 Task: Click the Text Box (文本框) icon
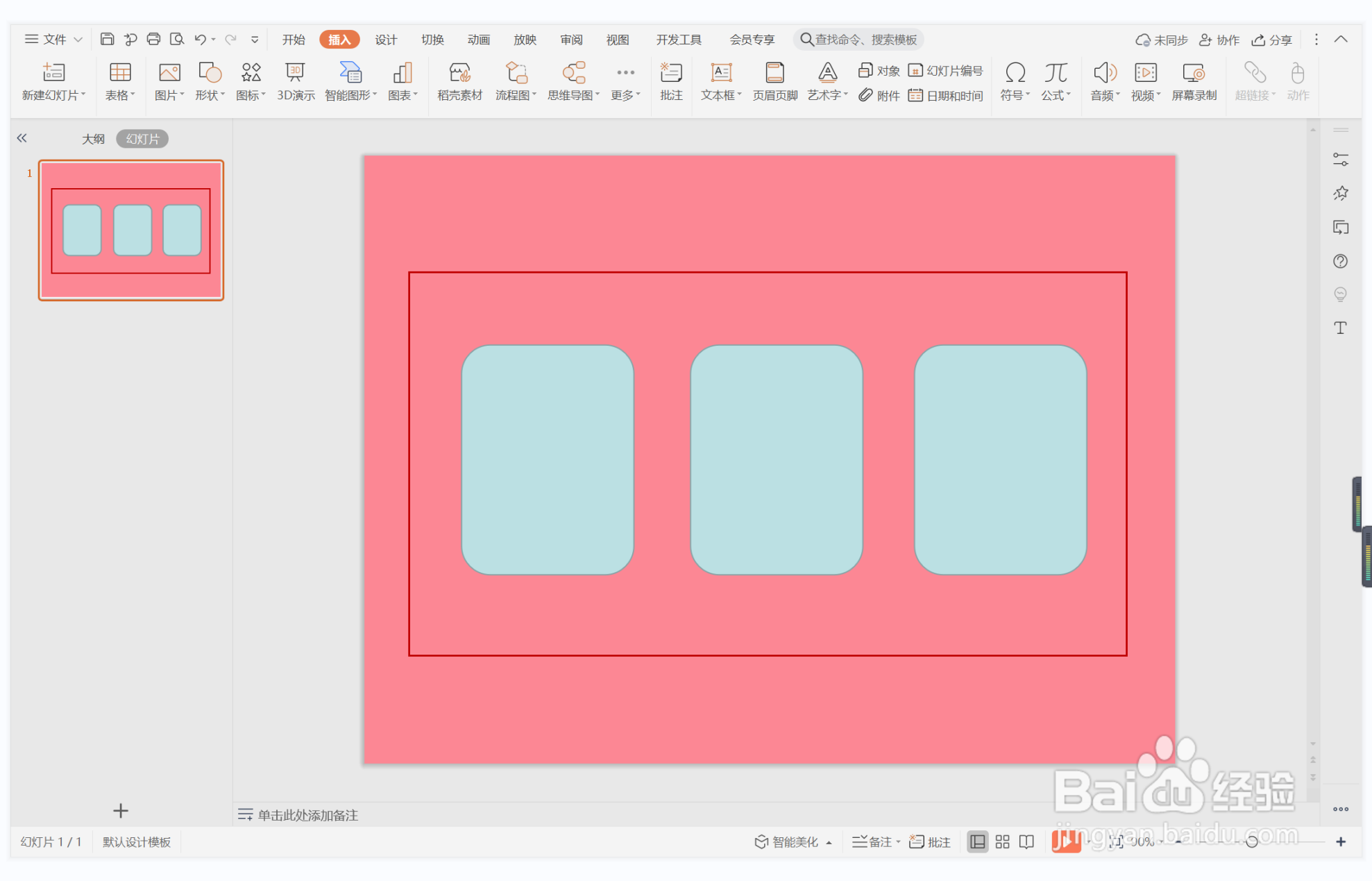[x=720, y=74]
